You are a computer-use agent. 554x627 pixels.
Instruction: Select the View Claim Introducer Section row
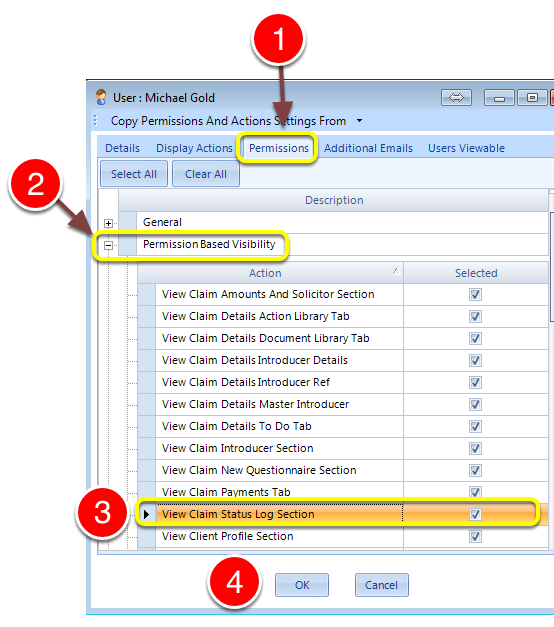click(x=343, y=448)
